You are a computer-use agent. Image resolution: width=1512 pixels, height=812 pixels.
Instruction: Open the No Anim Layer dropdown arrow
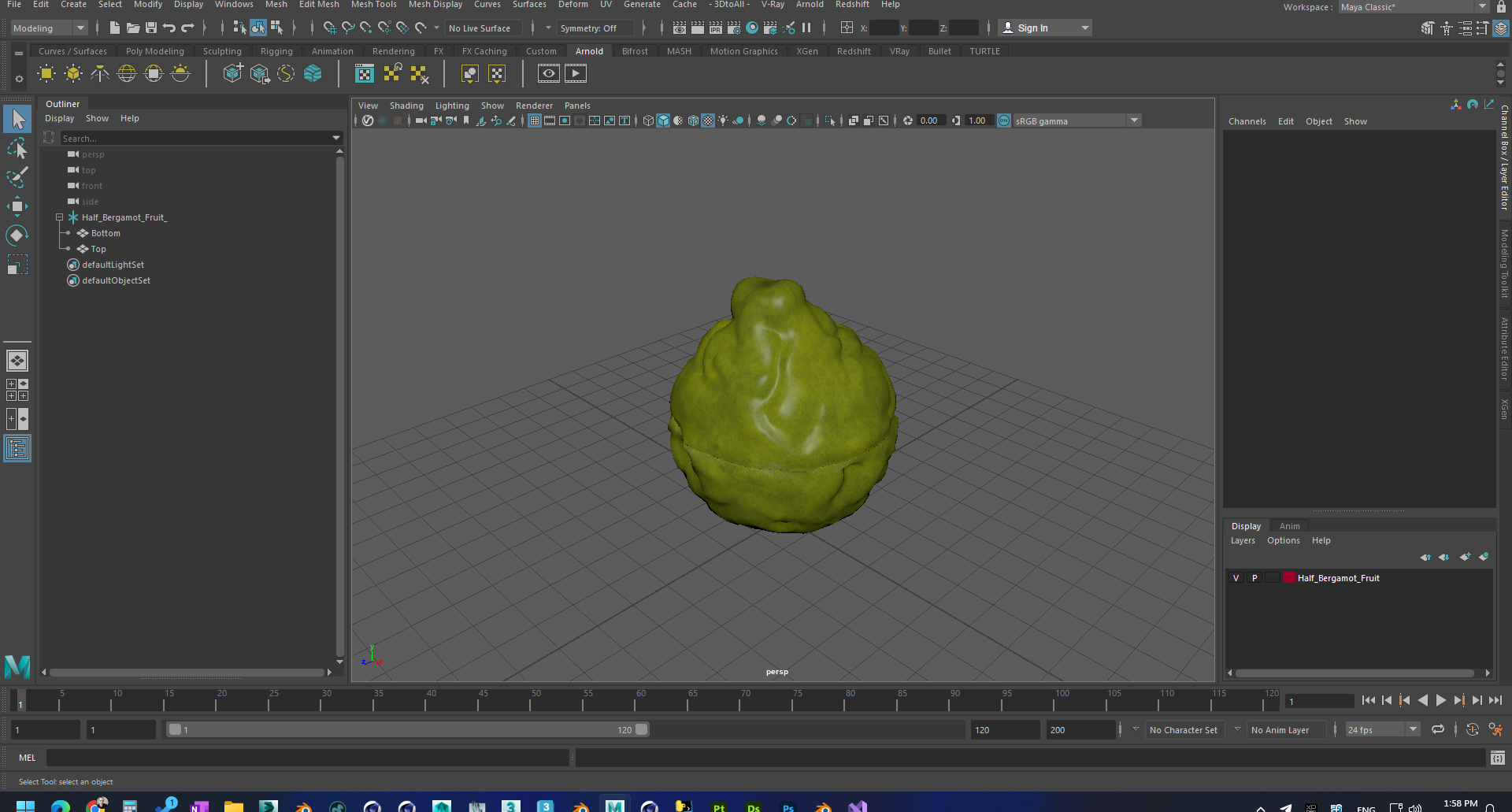pos(1237,730)
